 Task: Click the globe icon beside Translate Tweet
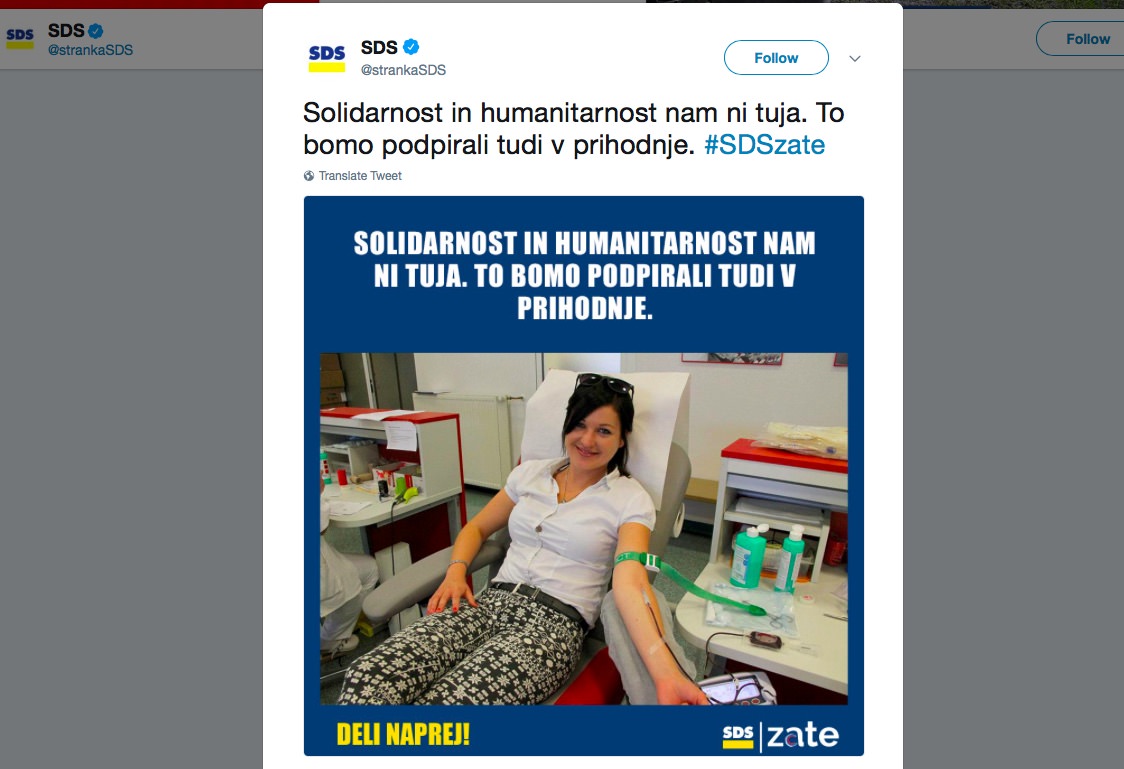(x=309, y=176)
